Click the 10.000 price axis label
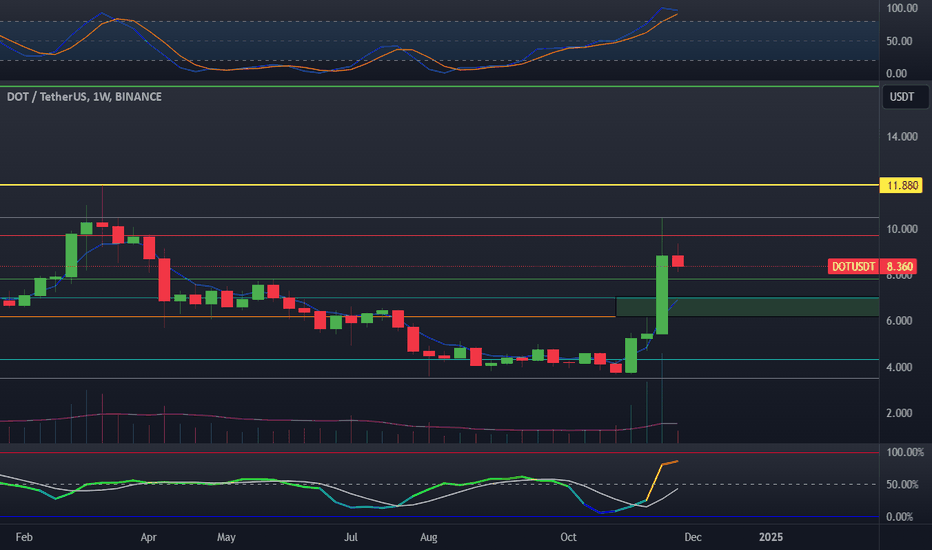The height and width of the screenshot is (550, 932). pos(902,229)
